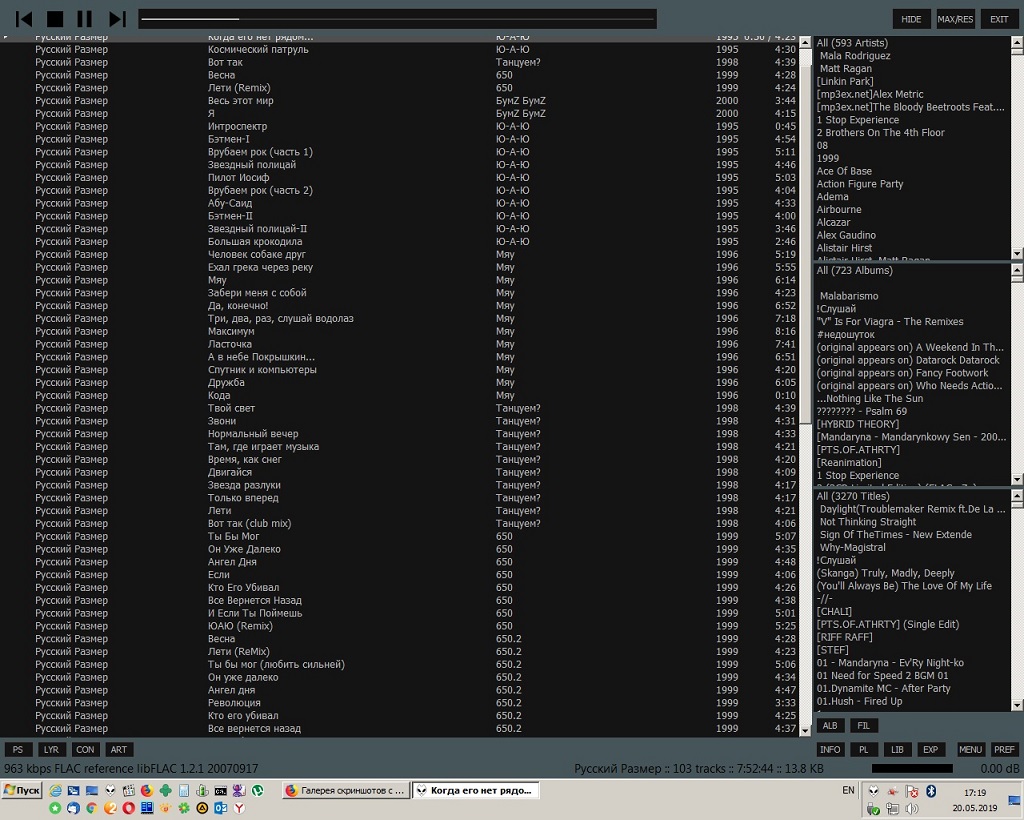Click the EN language indicator in tray
This screenshot has width=1024, height=820.
pyautogui.click(x=848, y=790)
